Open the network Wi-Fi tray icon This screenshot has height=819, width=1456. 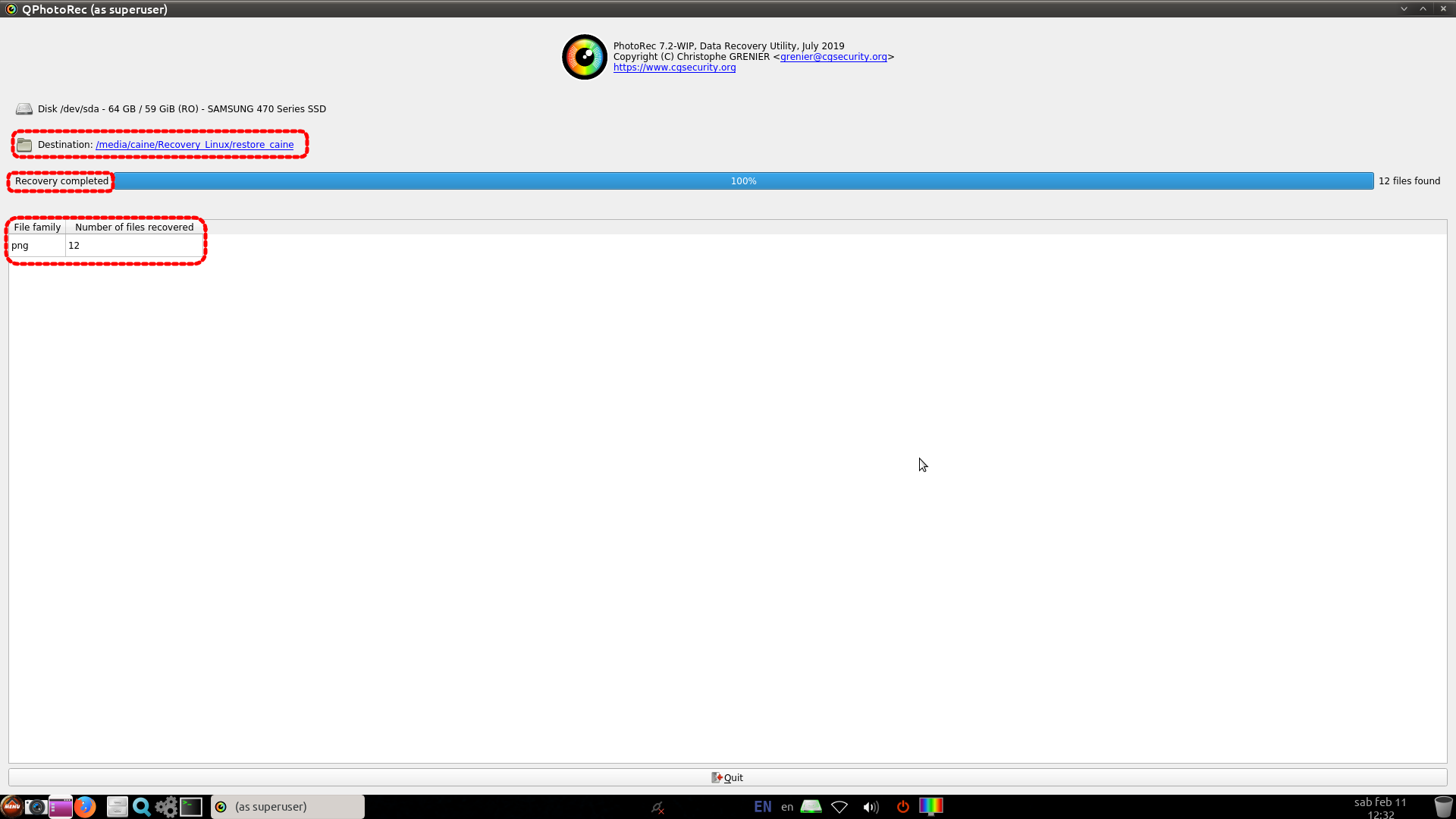click(839, 807)
